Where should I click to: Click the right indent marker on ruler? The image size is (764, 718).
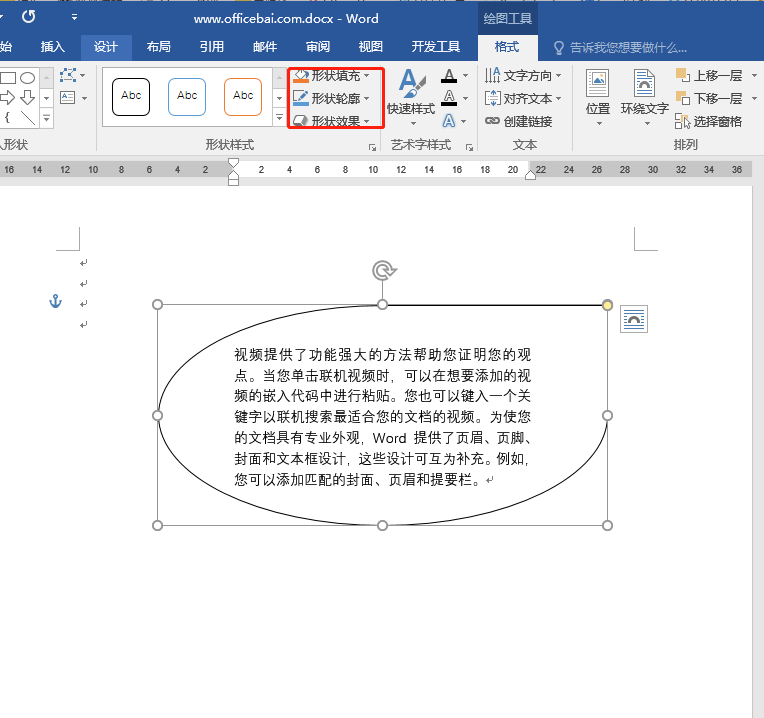coord(530,175)
